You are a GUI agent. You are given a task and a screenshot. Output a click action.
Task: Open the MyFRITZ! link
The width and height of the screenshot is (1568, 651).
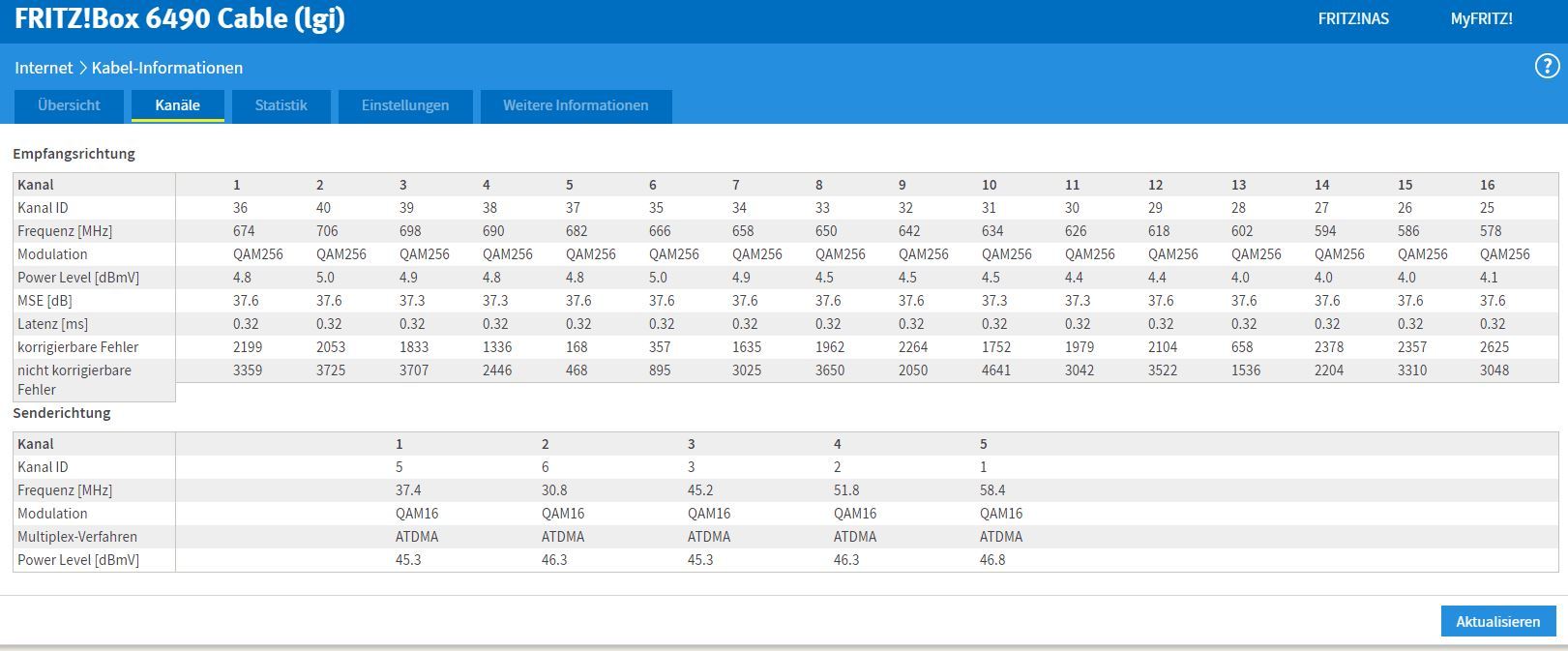tap(1481, 19)
